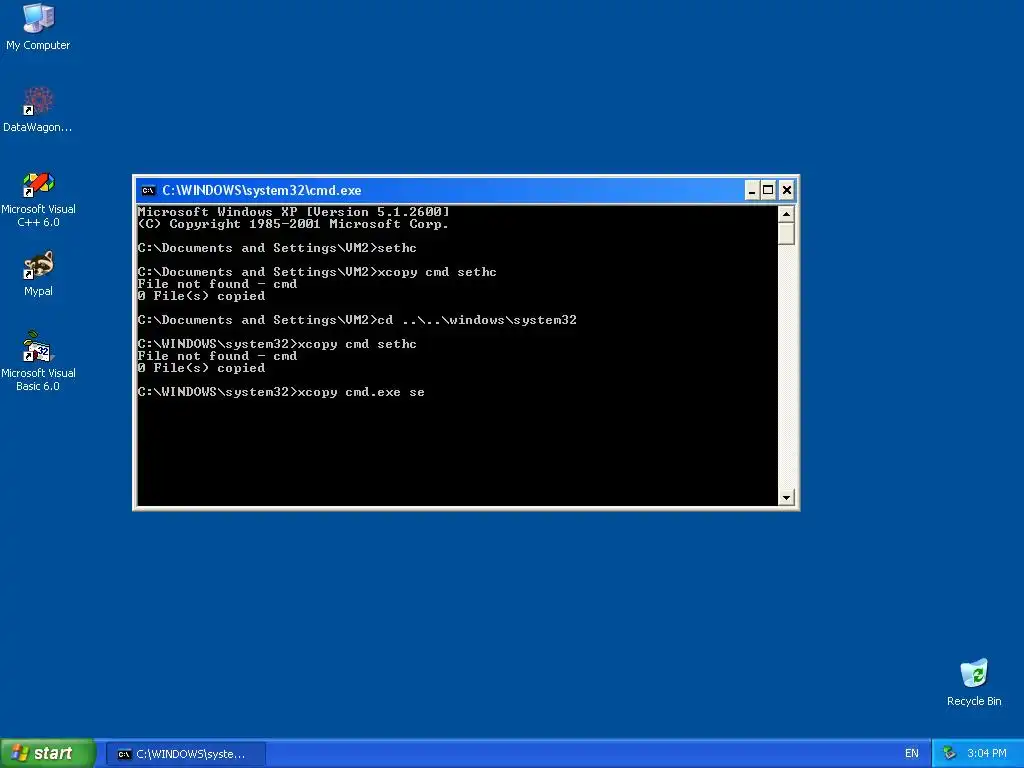Open the cmd.exe title bar system icon
Viewport: 1024px width, 768px height.
[x=149, y=191]
